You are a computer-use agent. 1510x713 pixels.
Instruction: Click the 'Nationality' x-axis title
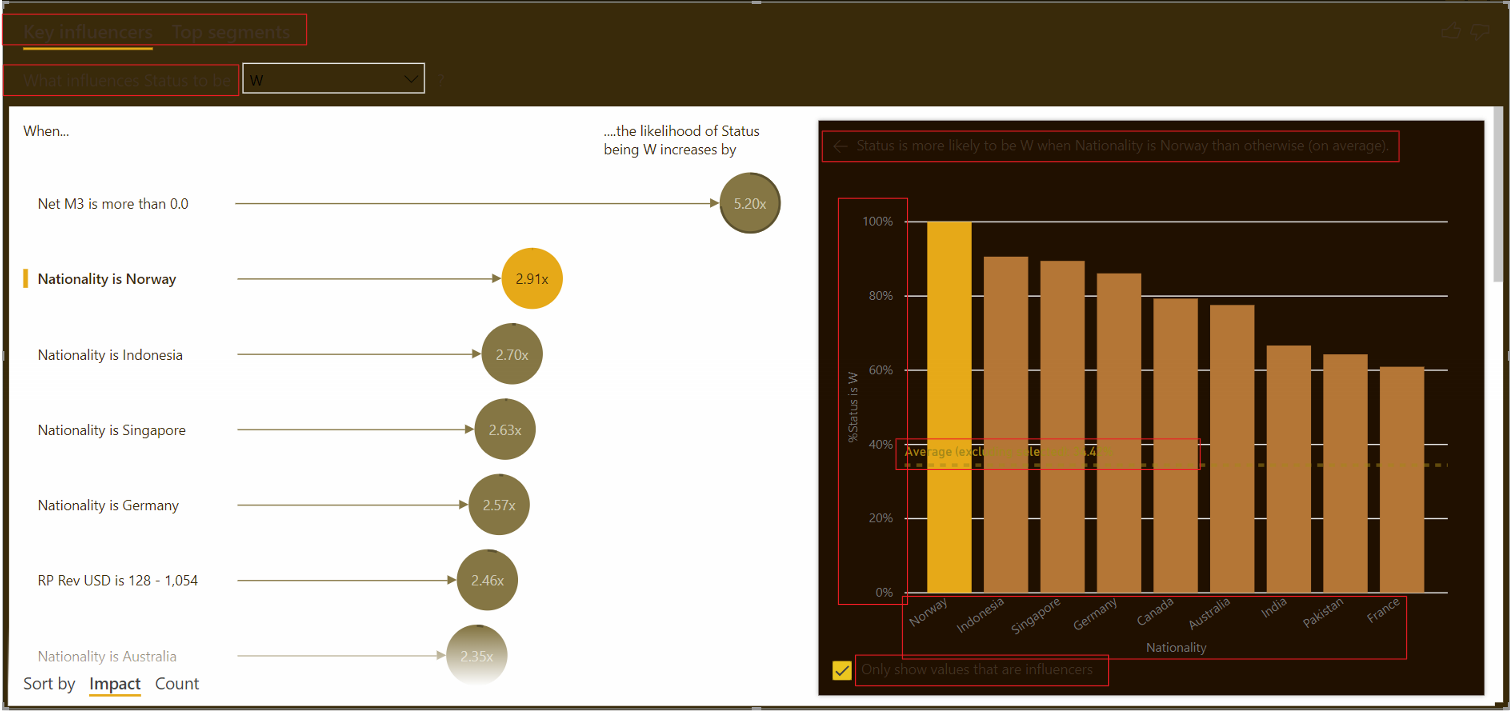1176,648
